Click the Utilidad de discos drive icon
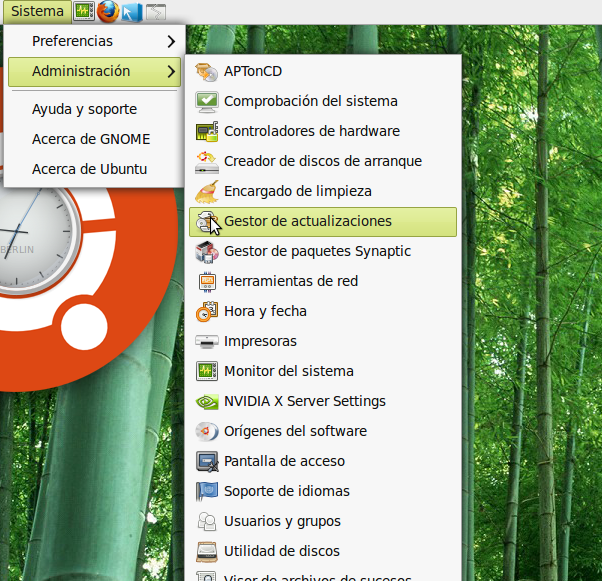This screenshot has height=581, width=602. click(x=207, y=551)
